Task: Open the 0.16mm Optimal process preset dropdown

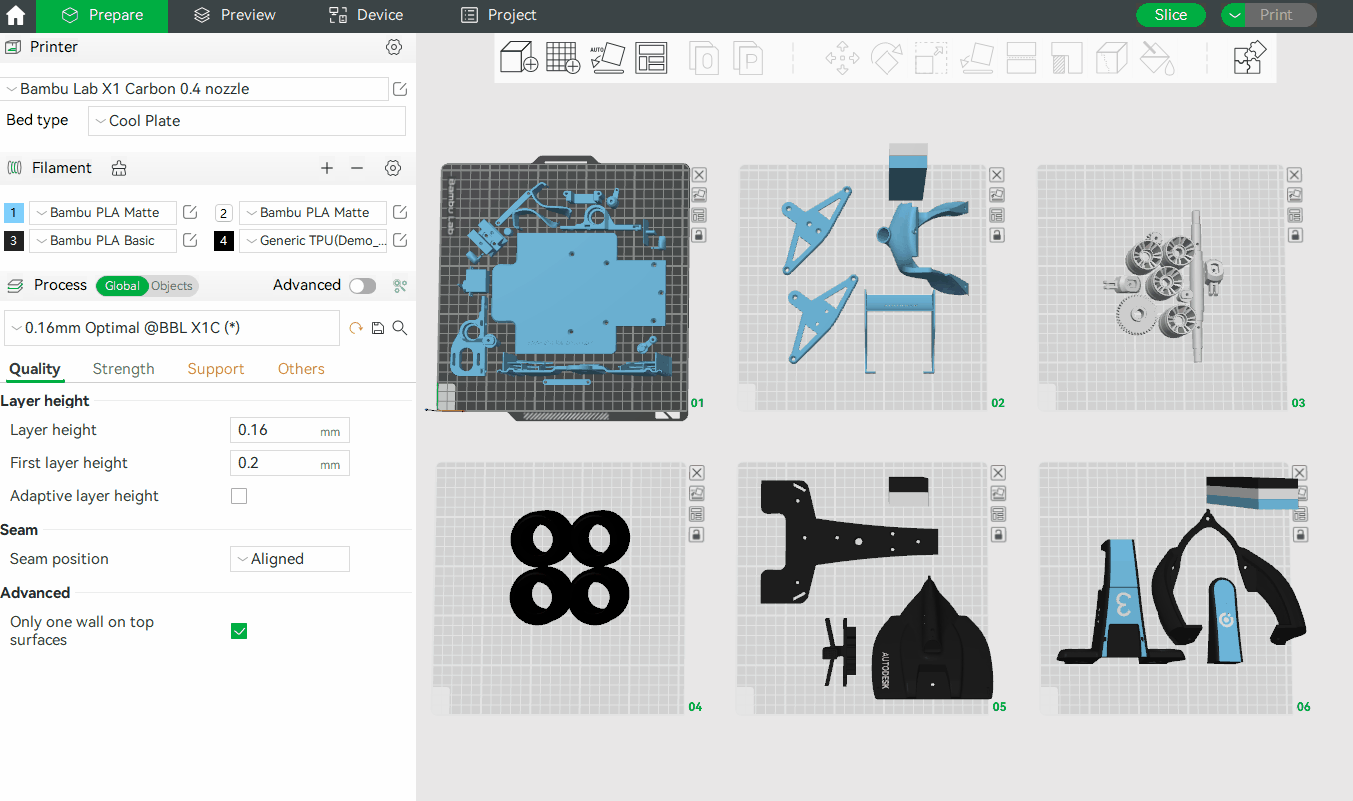Action: pyautogui.click(x=172, y=328)
